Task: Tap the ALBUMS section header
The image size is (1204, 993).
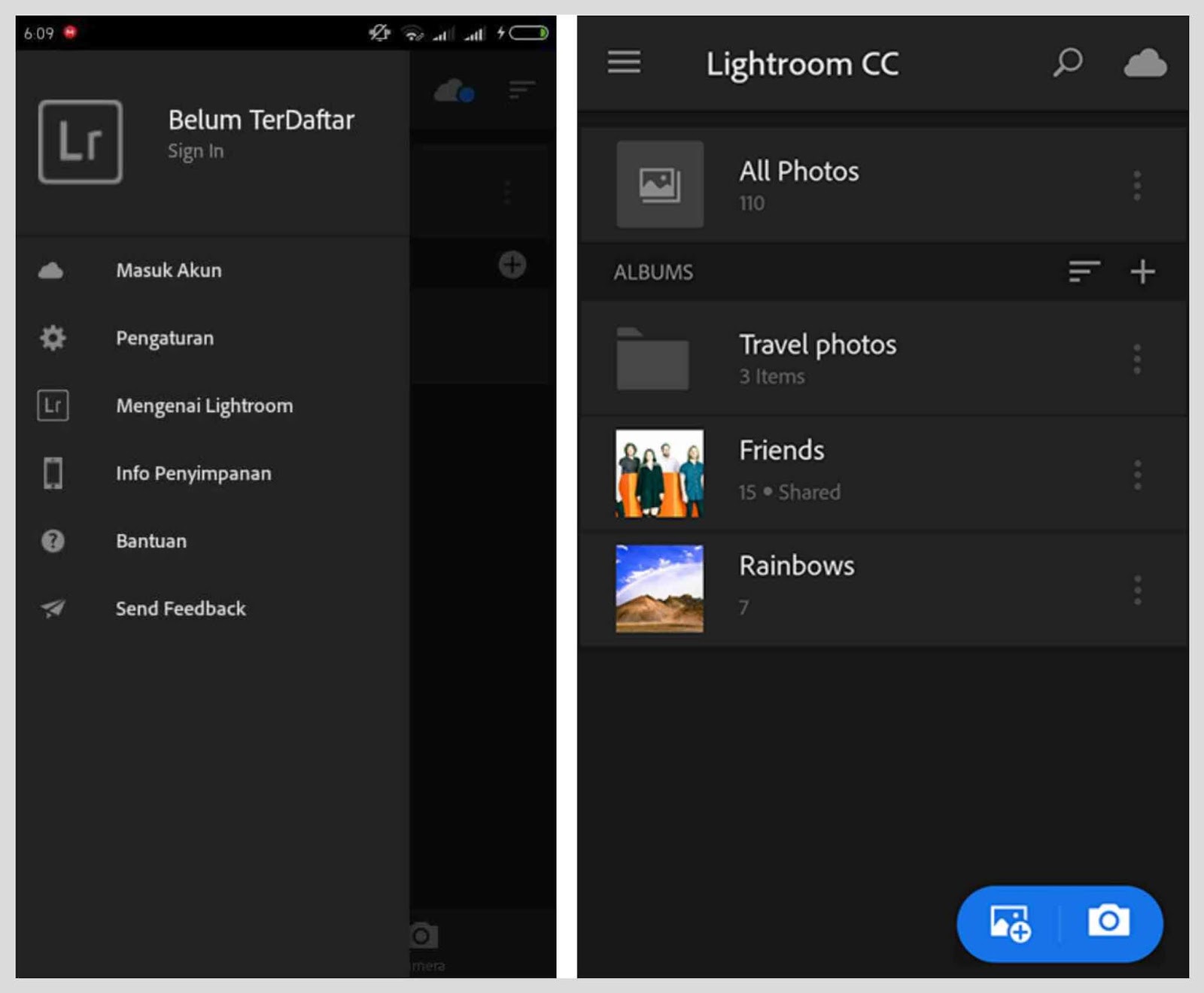Action: [x=653, y=272]
